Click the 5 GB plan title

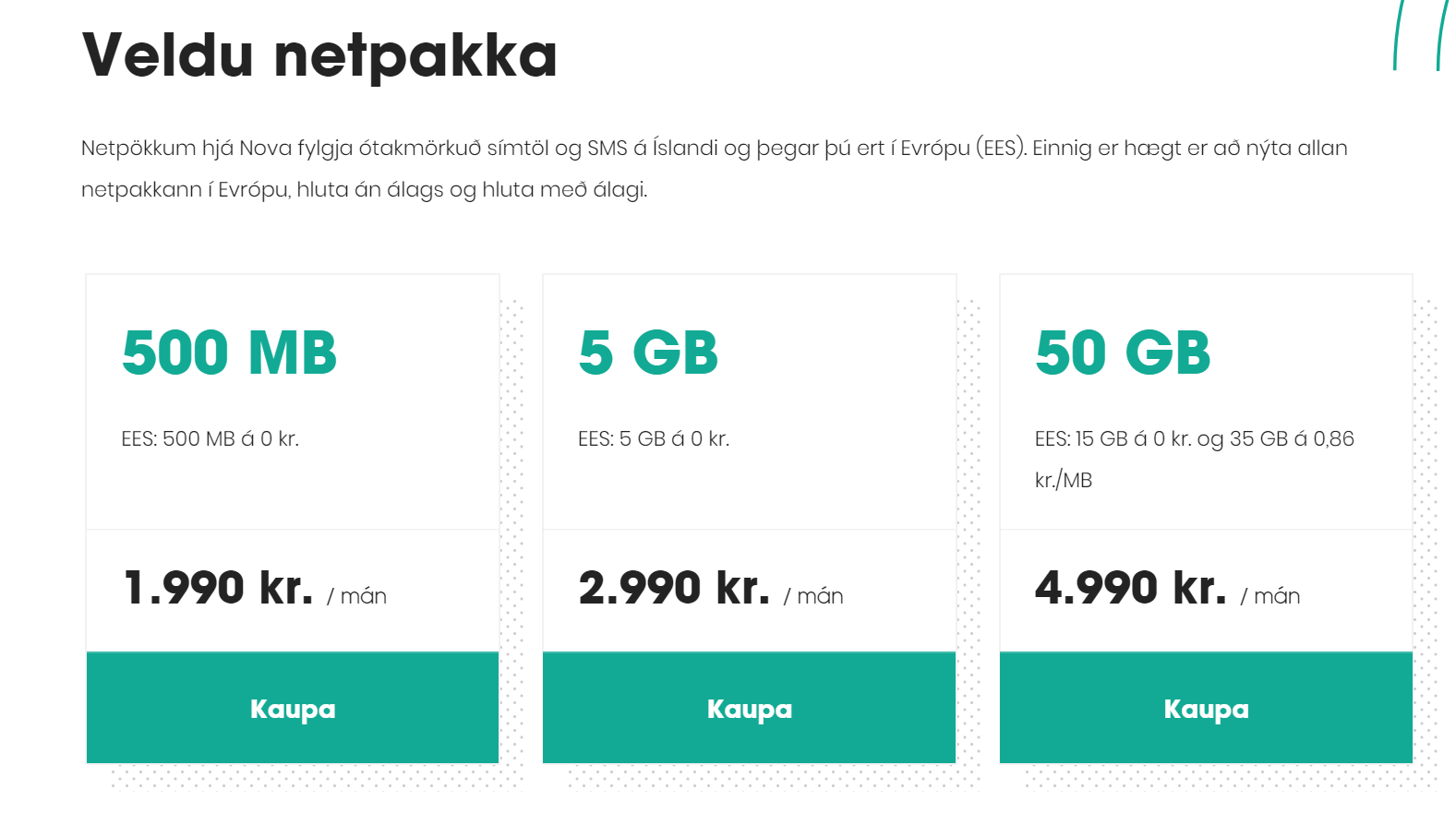coord(648,353)
